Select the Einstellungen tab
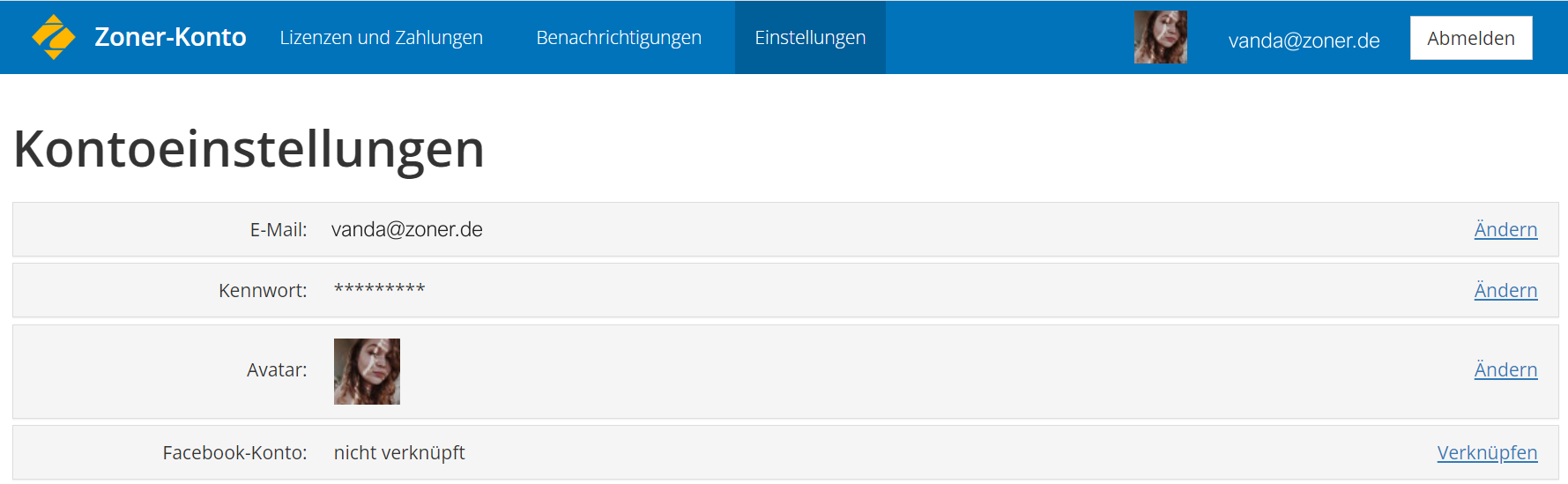This screenshot has width=1568, height=484. coord(810,37)
